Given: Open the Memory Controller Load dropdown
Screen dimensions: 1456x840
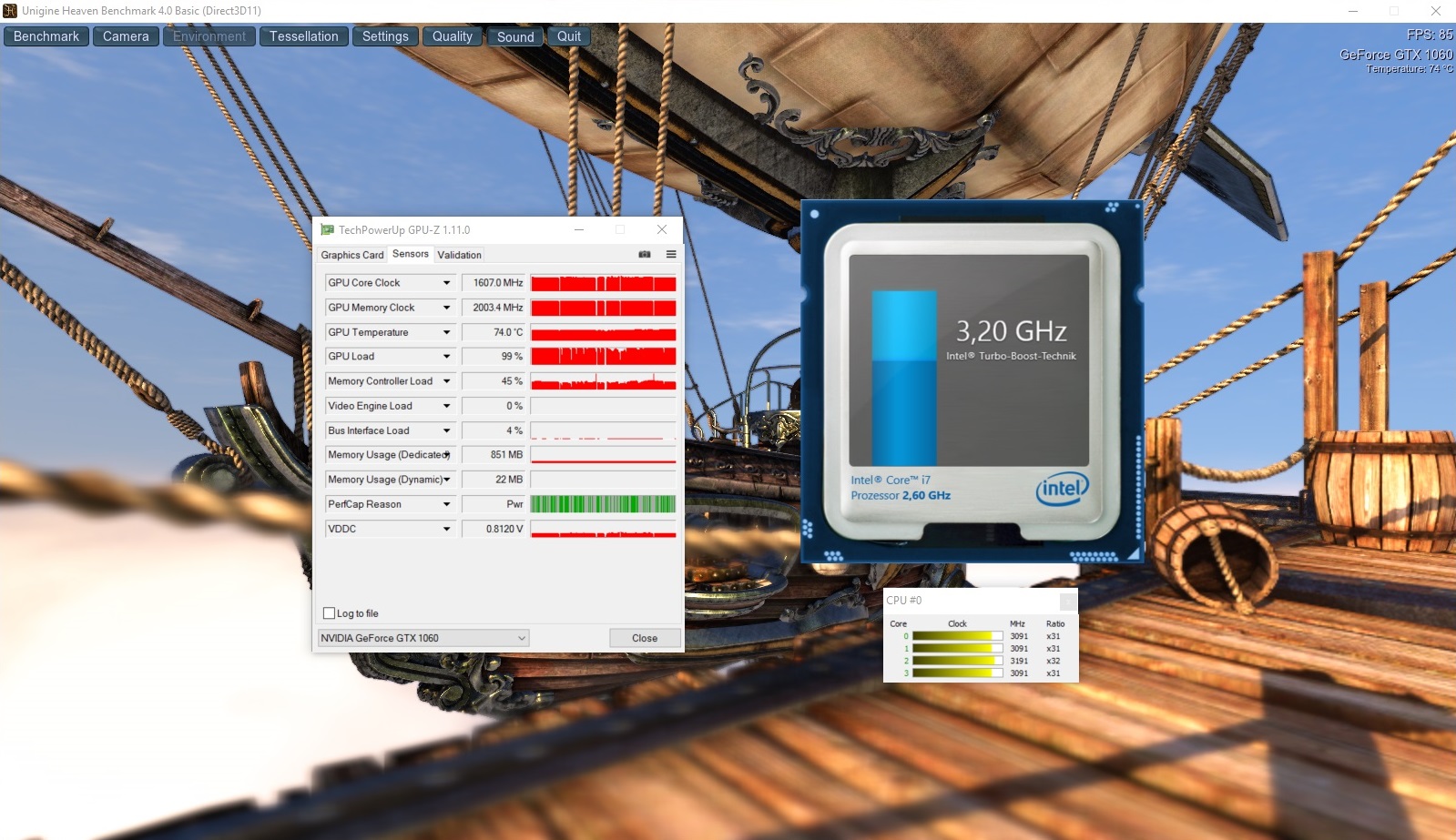Looking at the screenshot, I should (446, 381).
